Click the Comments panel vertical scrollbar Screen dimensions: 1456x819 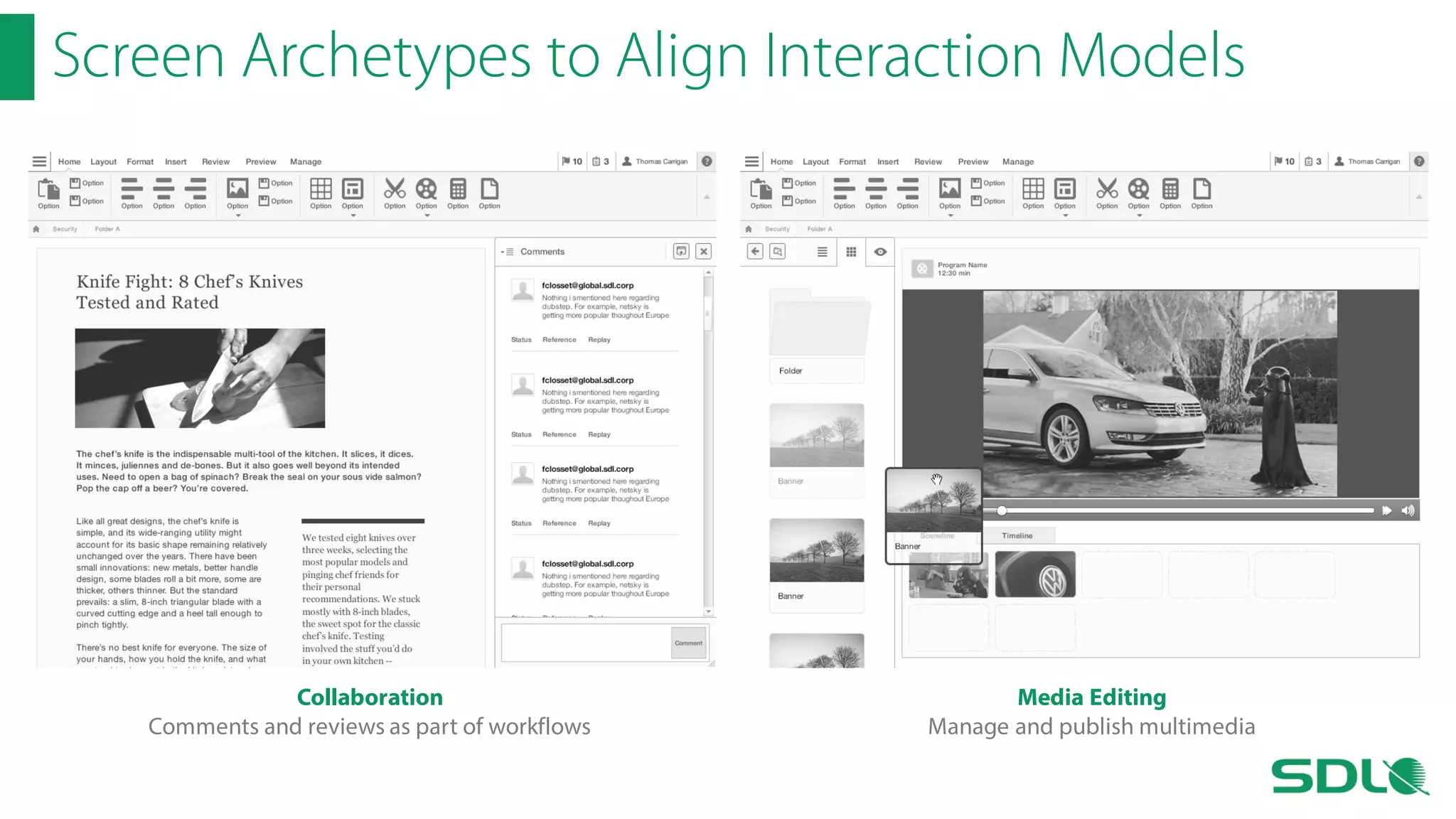pyautogui.click(x=708, y=443)
